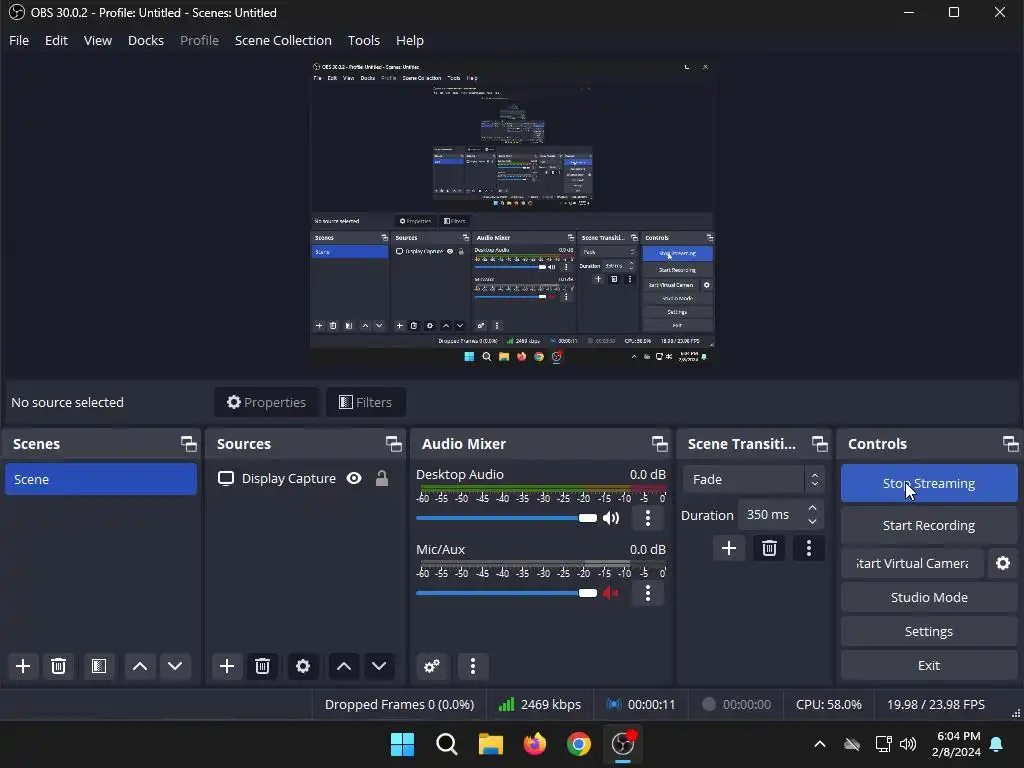Decrease transition Duration with down arrow
Screen dimensions: 1024x768
[x=812, y=521]
